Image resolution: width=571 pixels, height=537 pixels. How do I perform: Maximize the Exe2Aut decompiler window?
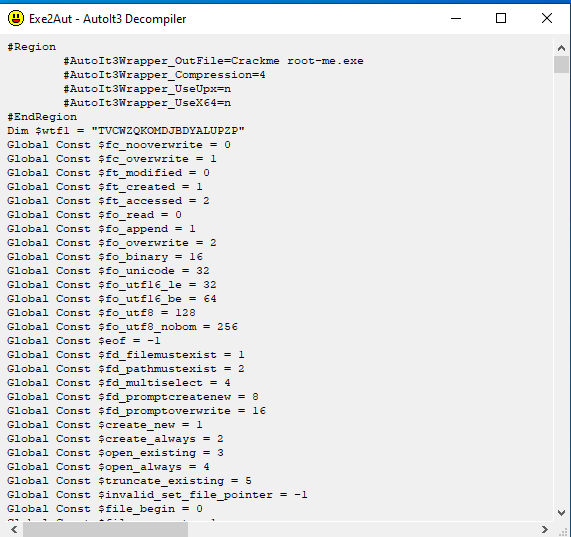coord(501,18)
